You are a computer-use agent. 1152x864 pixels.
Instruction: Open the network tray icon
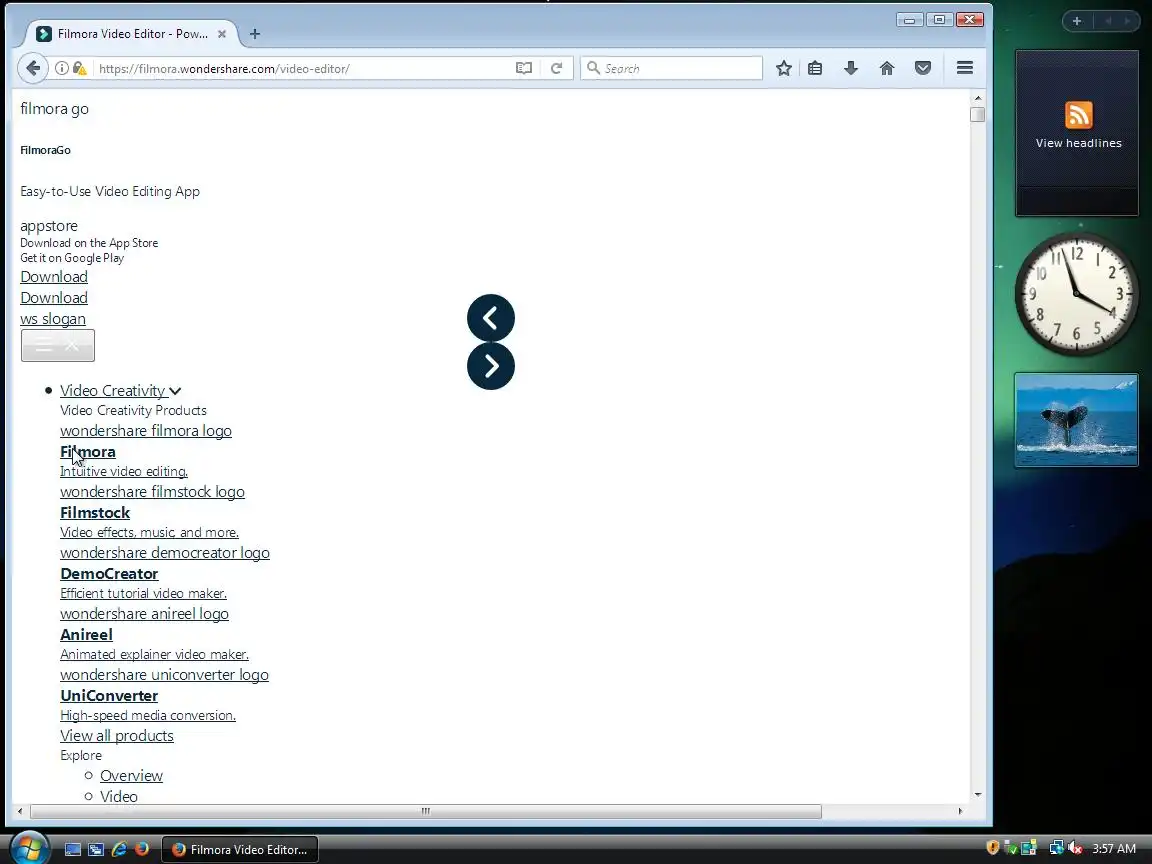[x=1056, y=848]
